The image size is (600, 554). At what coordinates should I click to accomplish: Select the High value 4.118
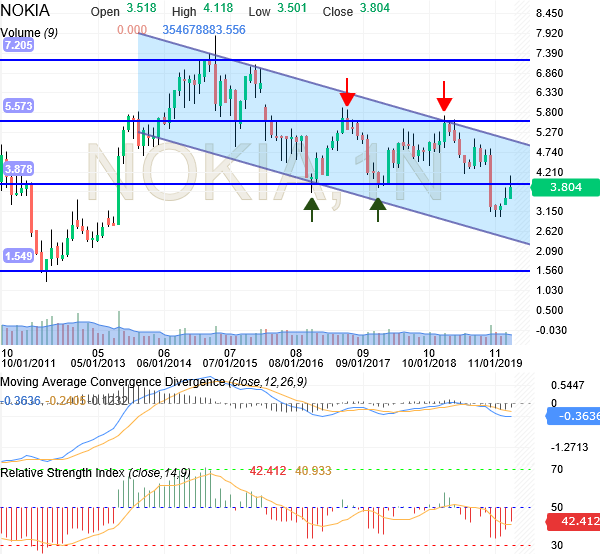pyautogui.click(x=218, y=8)
